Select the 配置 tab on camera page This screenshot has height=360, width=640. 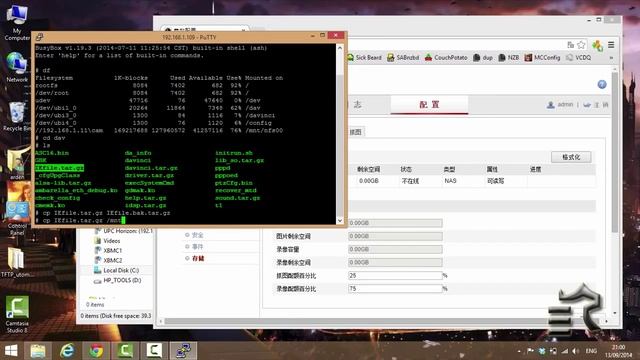click(x=429, y=104)
